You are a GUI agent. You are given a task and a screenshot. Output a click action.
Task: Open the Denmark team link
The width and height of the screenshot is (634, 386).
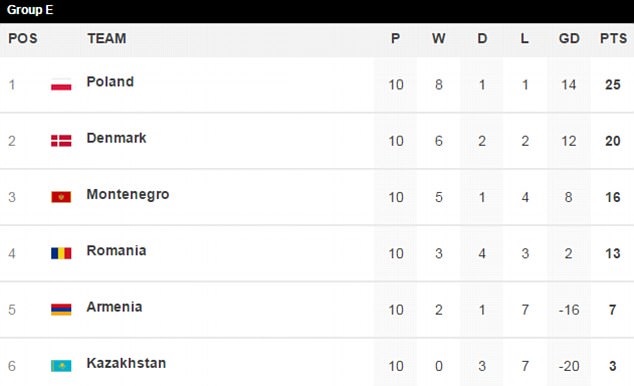[x=116, y=138]
